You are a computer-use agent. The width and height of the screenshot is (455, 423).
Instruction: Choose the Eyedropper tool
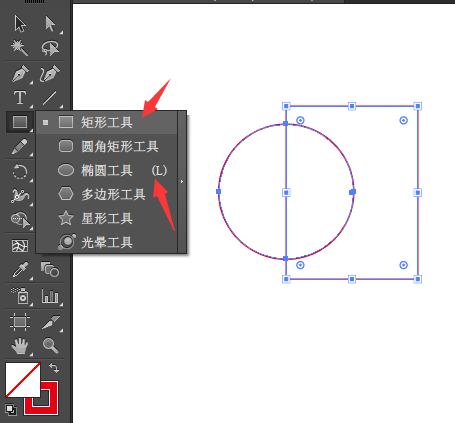pyautogui.click(x=20, y=270)
